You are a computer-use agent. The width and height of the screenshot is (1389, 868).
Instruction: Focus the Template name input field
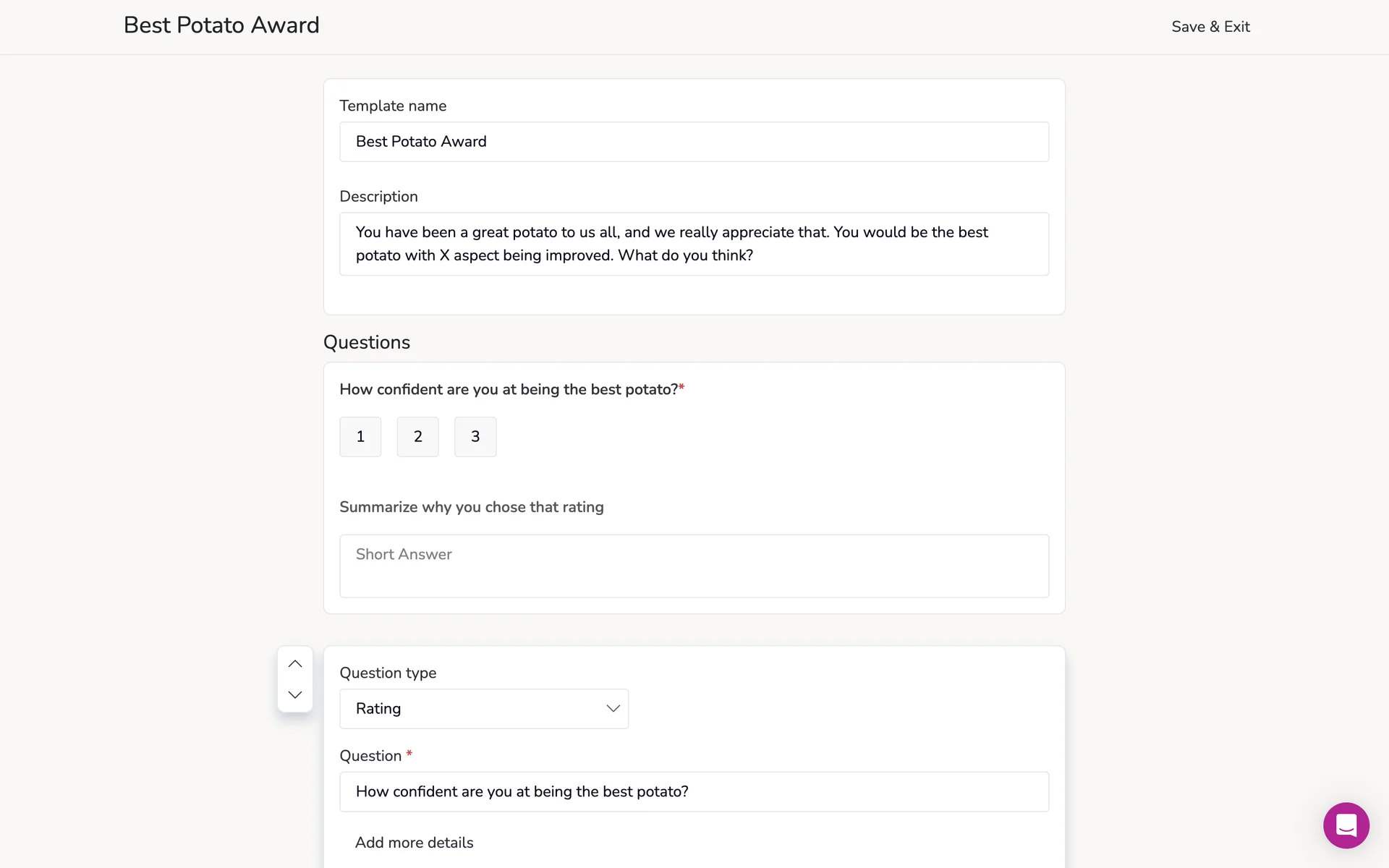coord(694,142)
